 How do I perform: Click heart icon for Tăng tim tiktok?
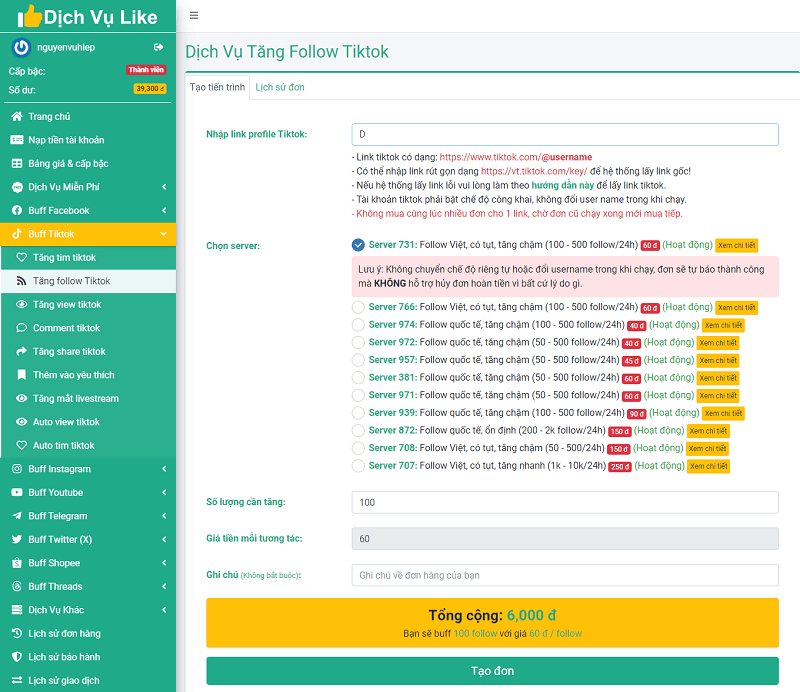pos(21,257)
